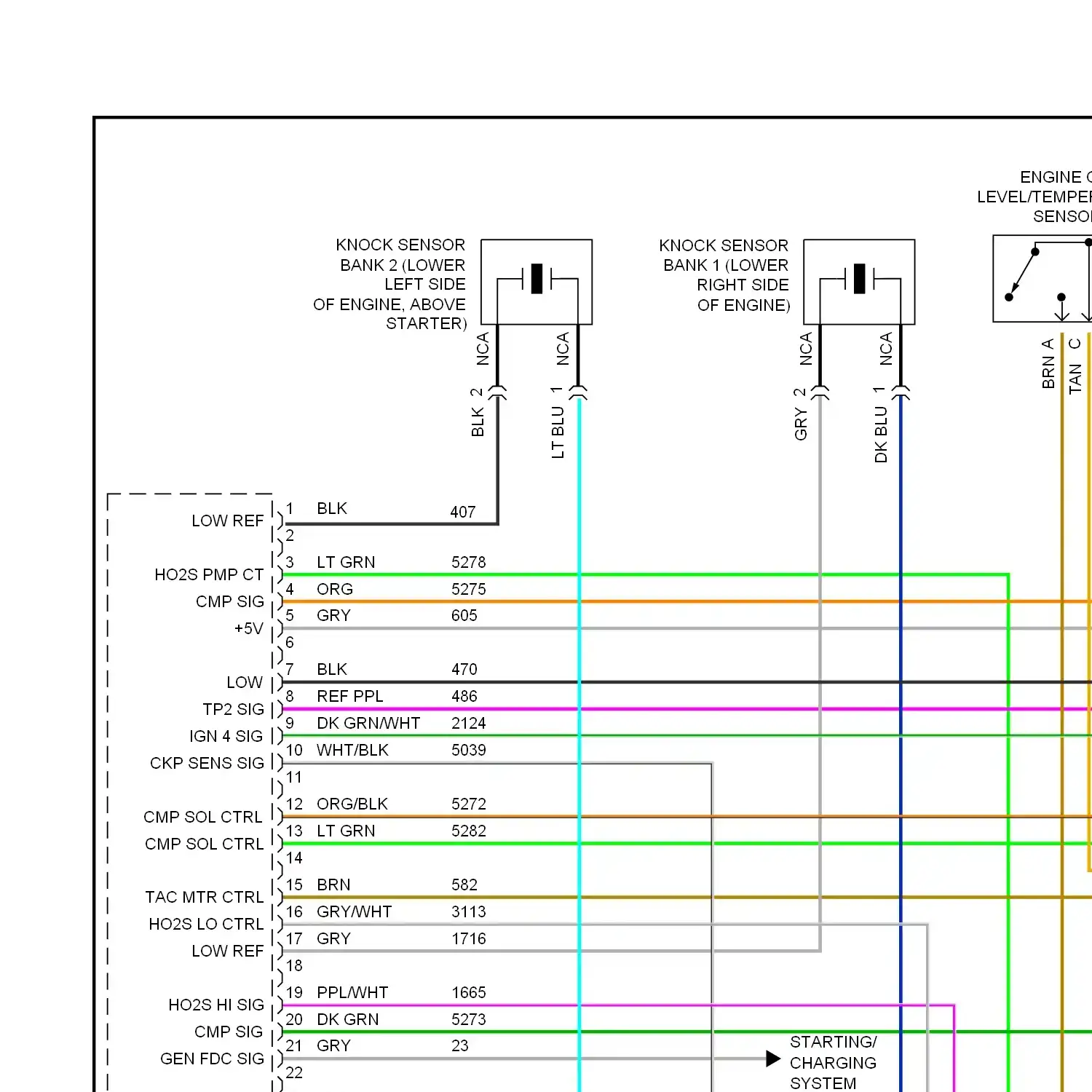Click the 'BRN' wire color label at pin 15
This screenshot has width=1092, height=1092.
pyautogui.click(x=333, y=885)
